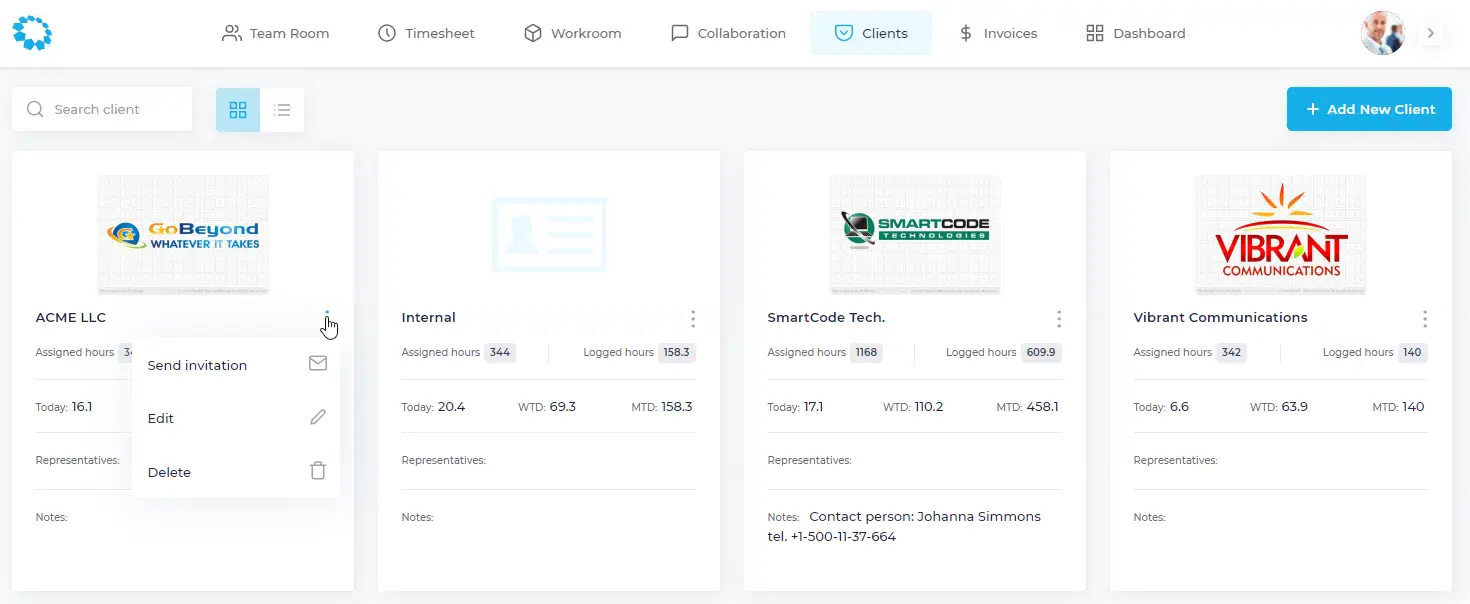Open the Vibrant Communications three-dot menu

[x=1425, y=319]
